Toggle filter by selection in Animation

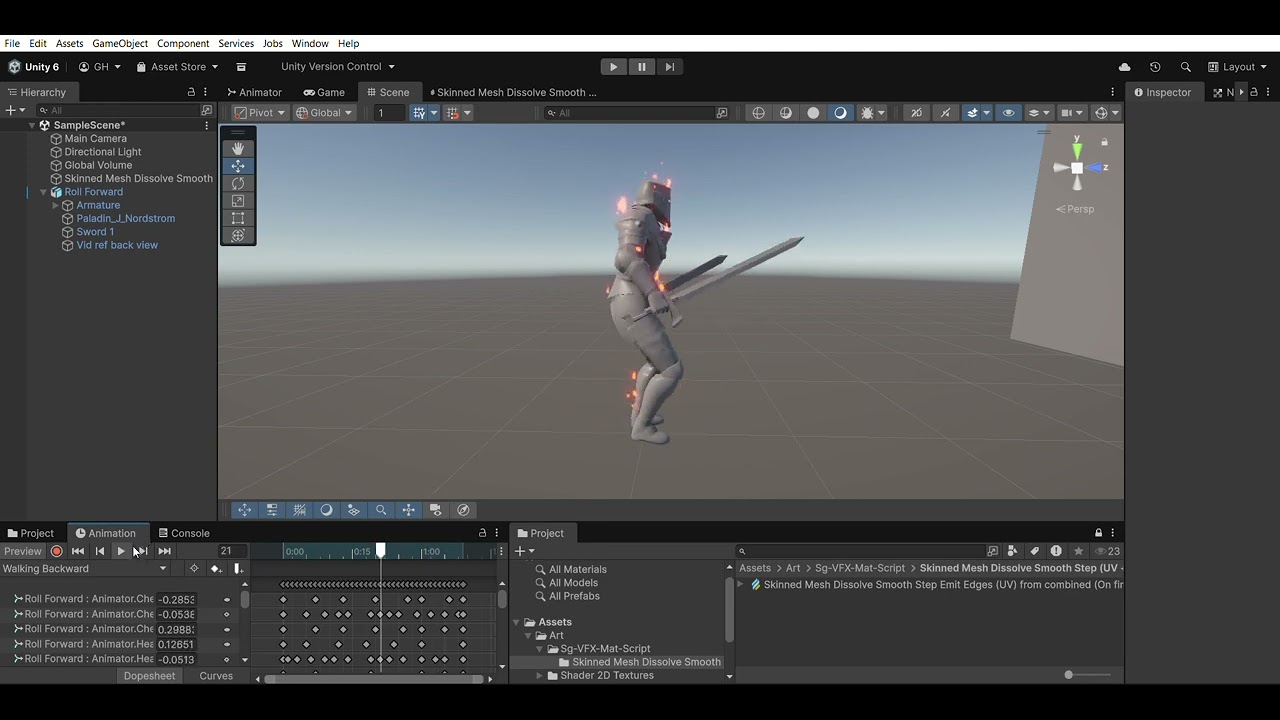tap(194, 568)
